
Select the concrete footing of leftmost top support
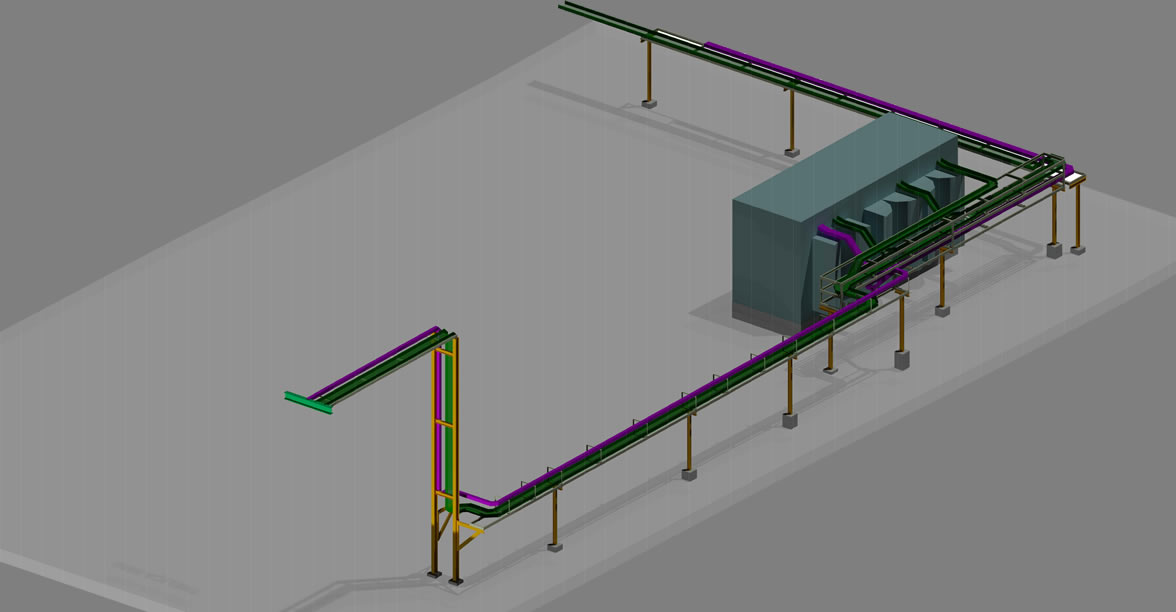coord(649,102)
